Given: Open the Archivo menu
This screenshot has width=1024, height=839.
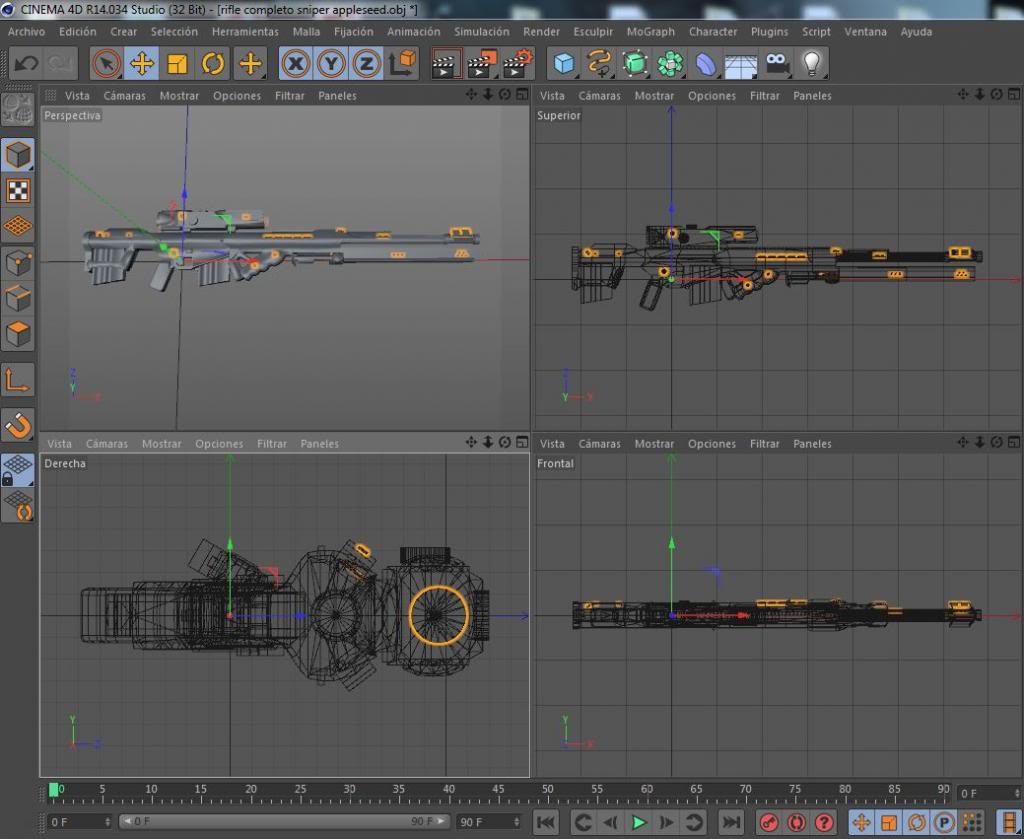Looking at the screenshot, I should [26, 32].
